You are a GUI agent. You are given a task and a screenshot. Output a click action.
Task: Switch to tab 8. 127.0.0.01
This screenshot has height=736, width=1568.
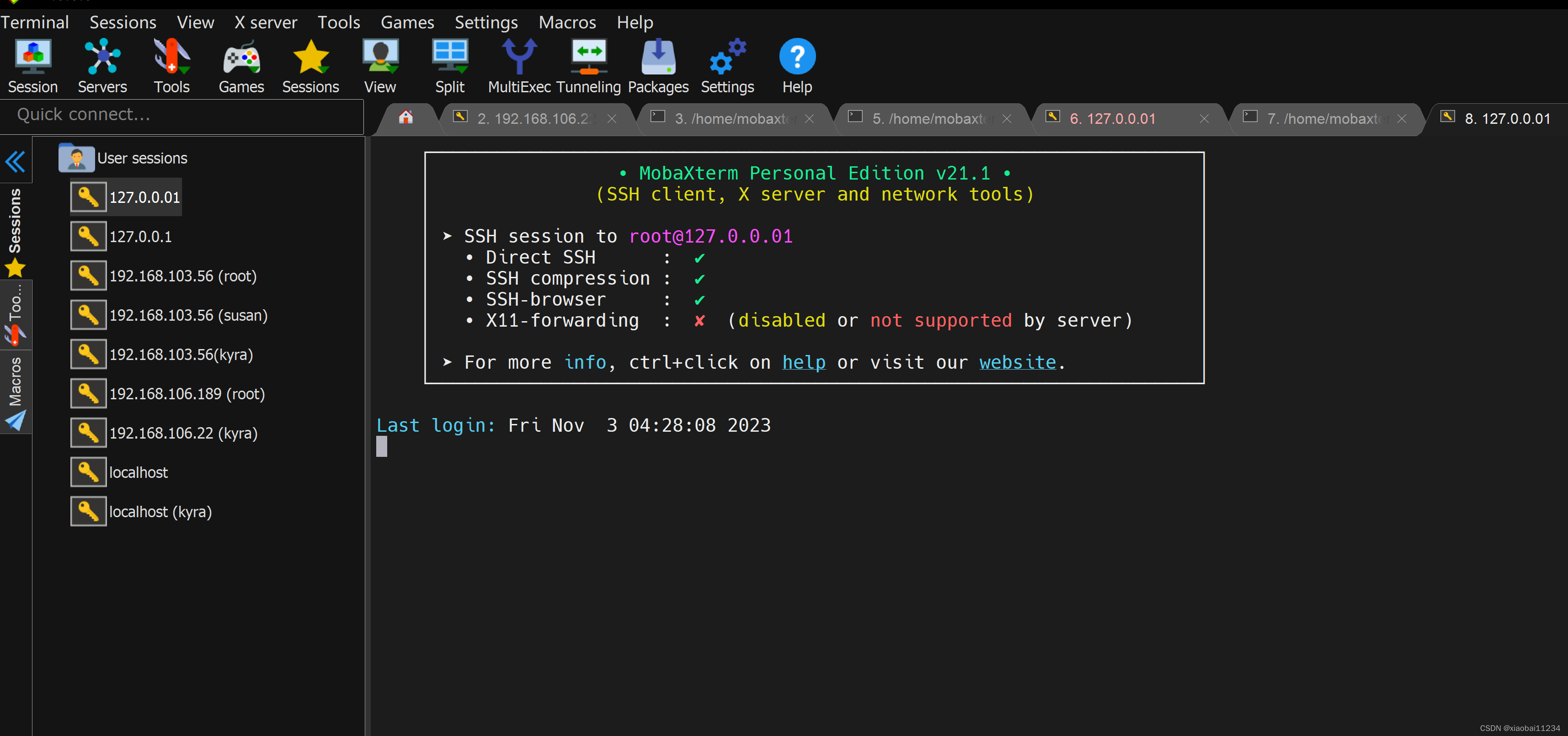pos(1499,119)
